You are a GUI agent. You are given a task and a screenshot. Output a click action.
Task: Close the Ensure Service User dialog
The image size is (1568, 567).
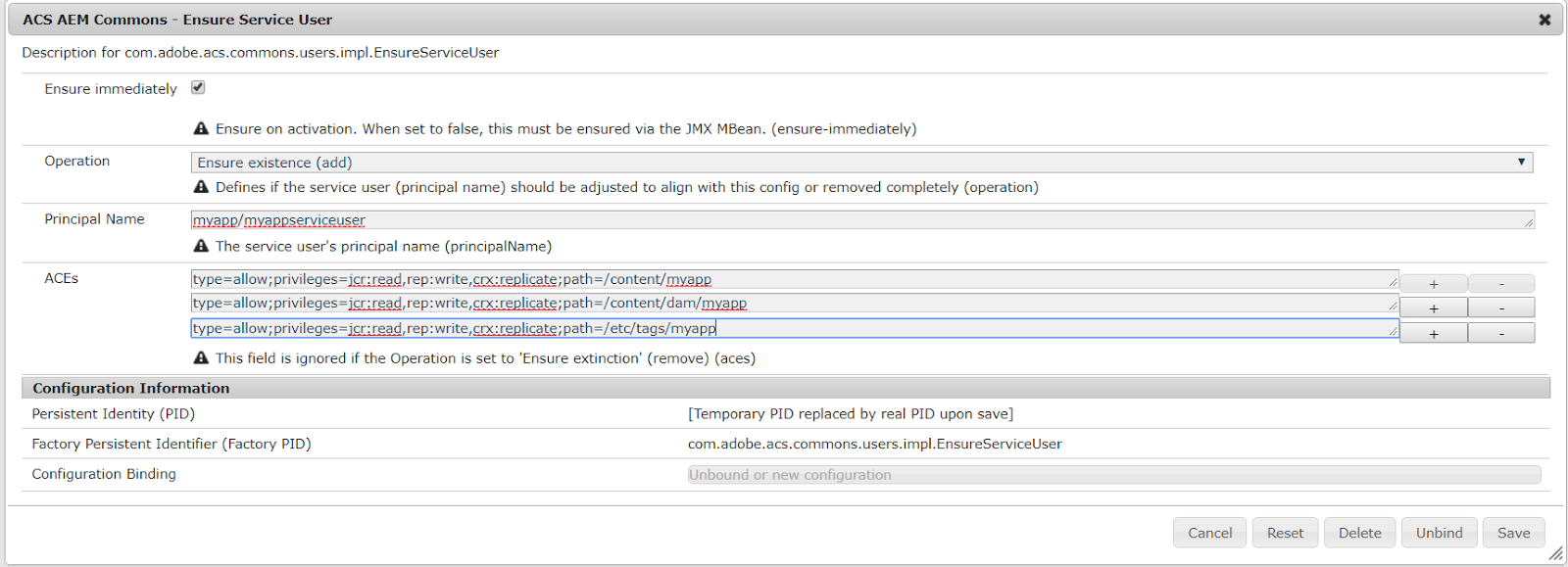[x=1544, y=20]
